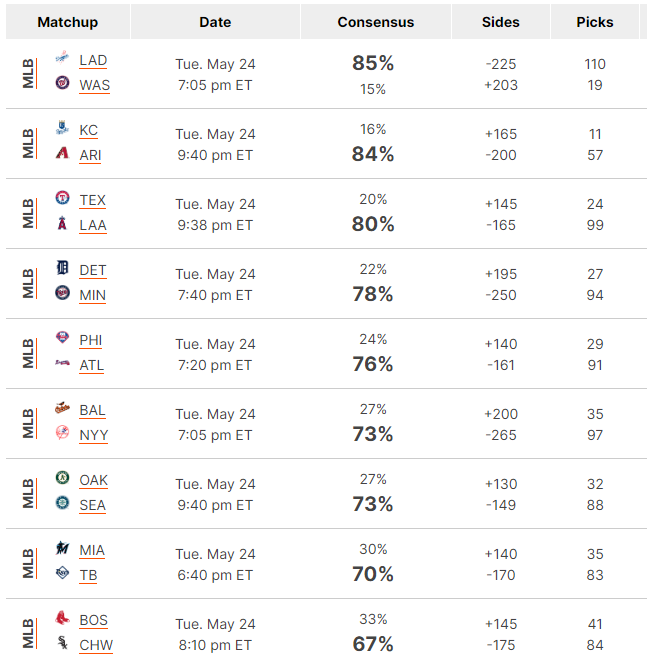Open the NYY team link
This screenshot has width=647, height=659.
click(94, 435)
